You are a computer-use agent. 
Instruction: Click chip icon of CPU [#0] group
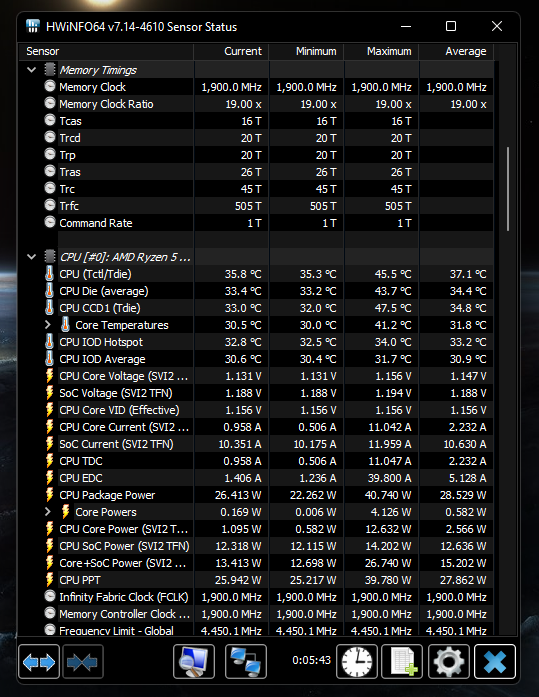tap(50, 256)
